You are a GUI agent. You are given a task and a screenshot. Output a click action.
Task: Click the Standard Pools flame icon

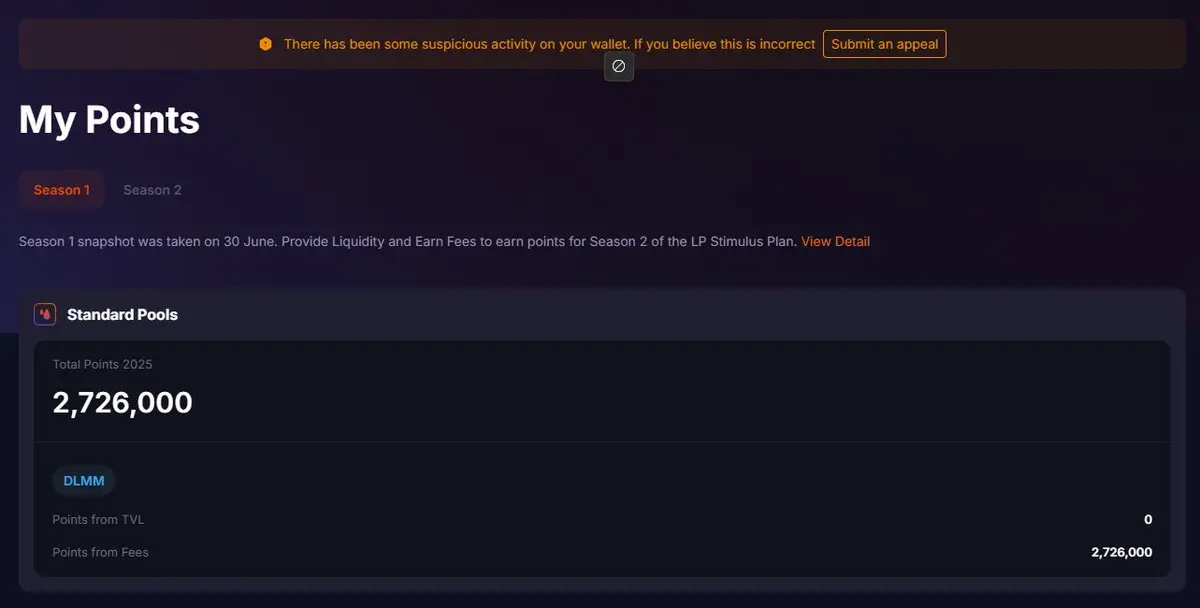(45, 314)
